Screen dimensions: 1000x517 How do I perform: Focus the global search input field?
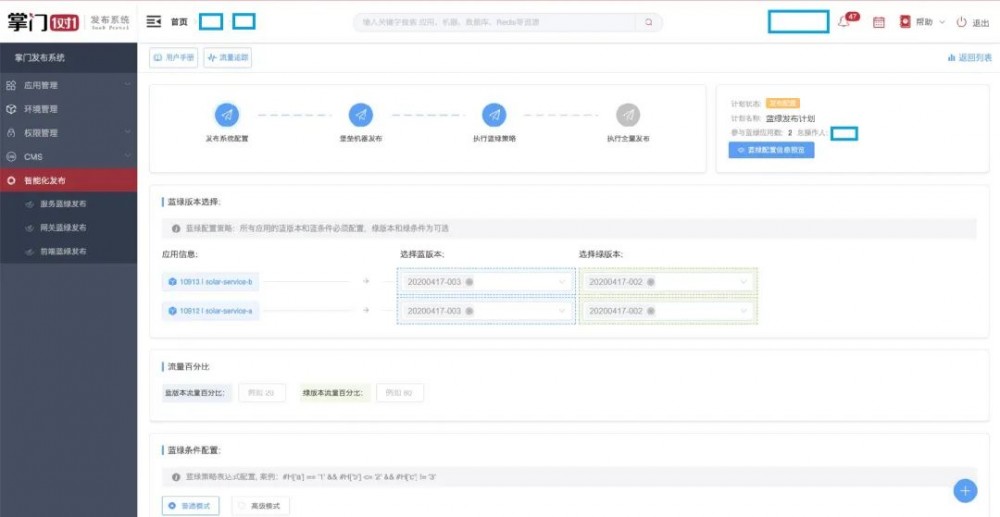[496, 22]
